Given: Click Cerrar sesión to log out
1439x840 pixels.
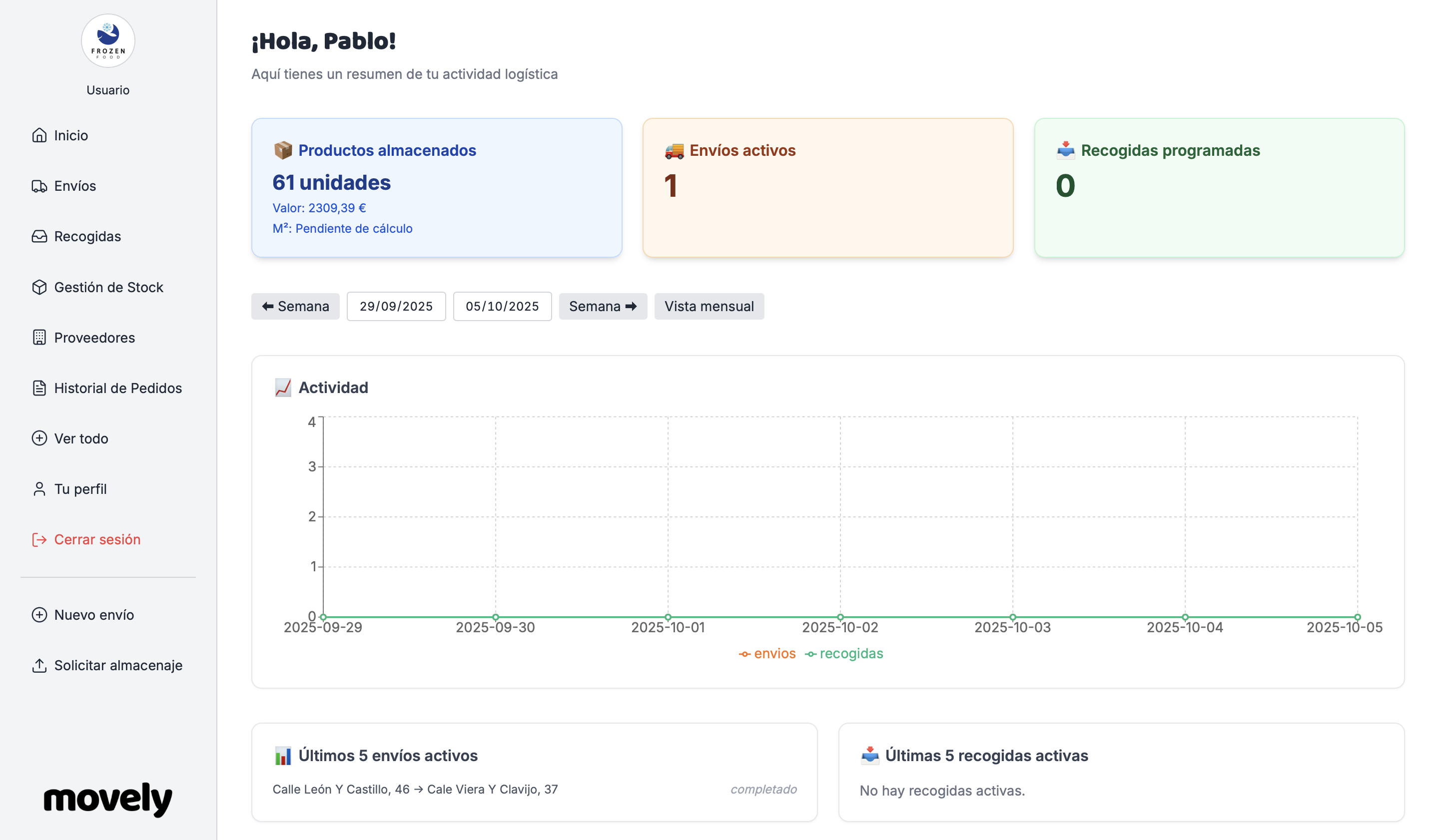Looking at the screenshot, I should [x=97, y=539].
